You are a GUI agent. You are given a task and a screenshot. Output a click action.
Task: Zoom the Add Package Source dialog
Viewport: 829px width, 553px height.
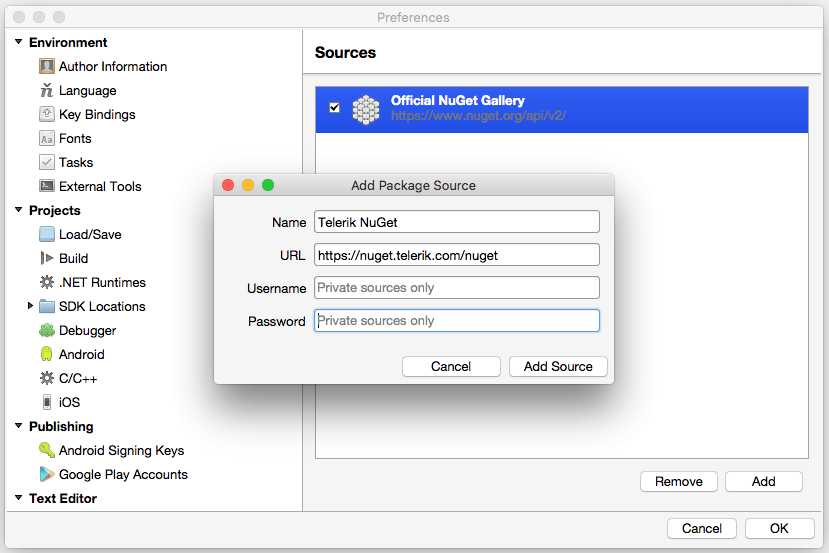coord(268,185)
